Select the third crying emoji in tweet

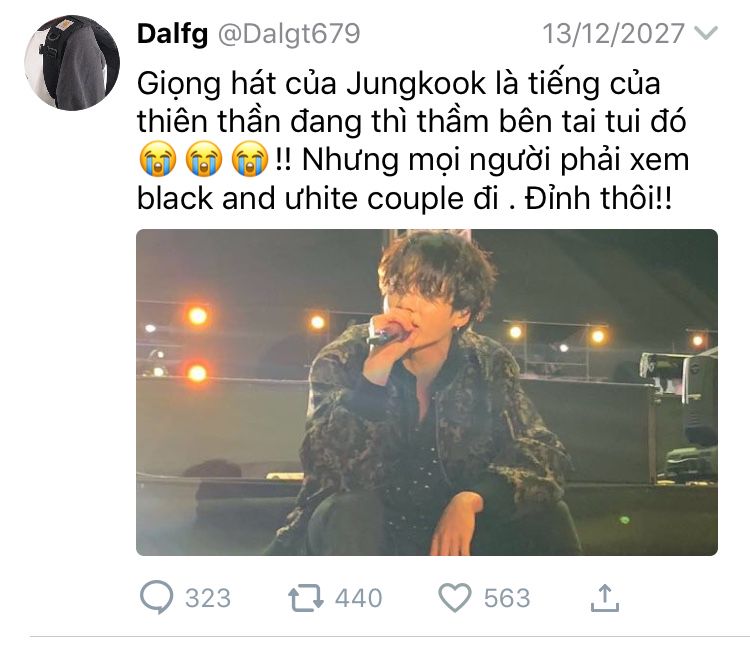pyautogui.click(x=250, y=159)
